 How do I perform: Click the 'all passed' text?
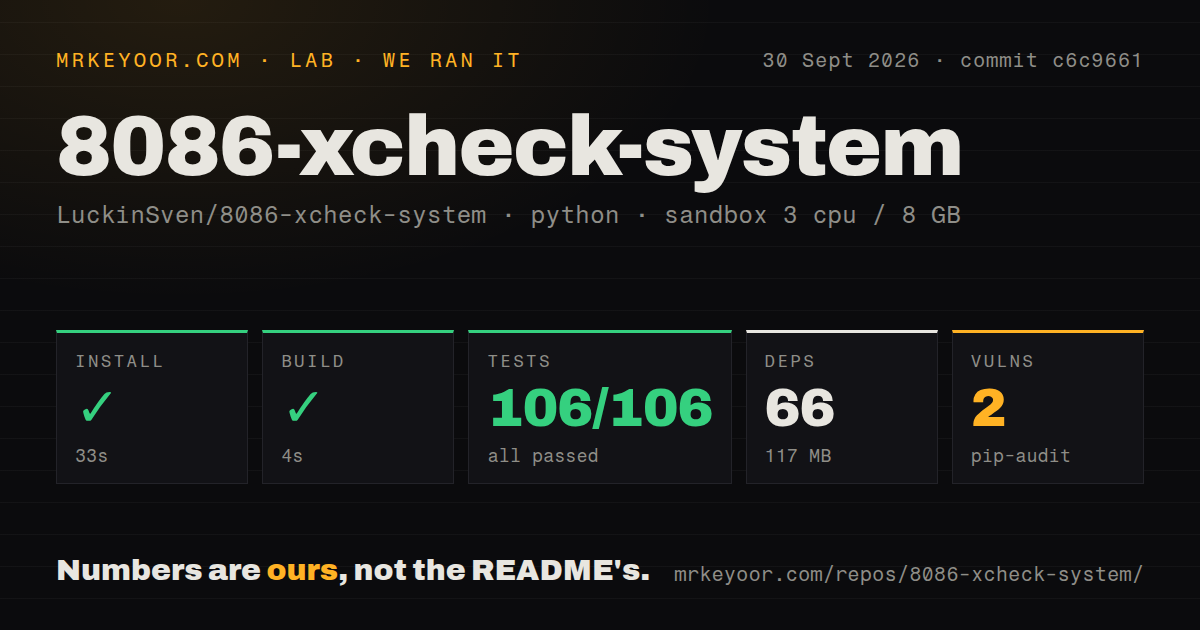click(x=543, y=456)
